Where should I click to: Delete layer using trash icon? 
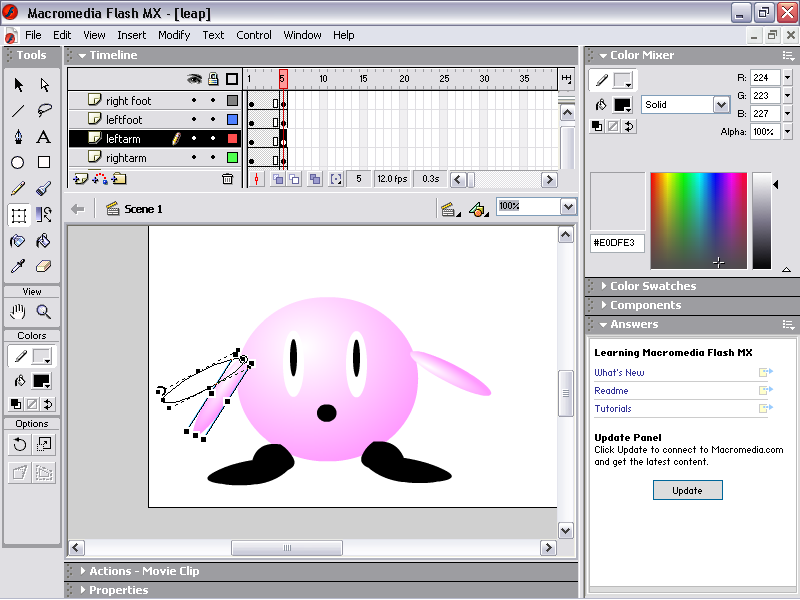[x=227, y=179]
